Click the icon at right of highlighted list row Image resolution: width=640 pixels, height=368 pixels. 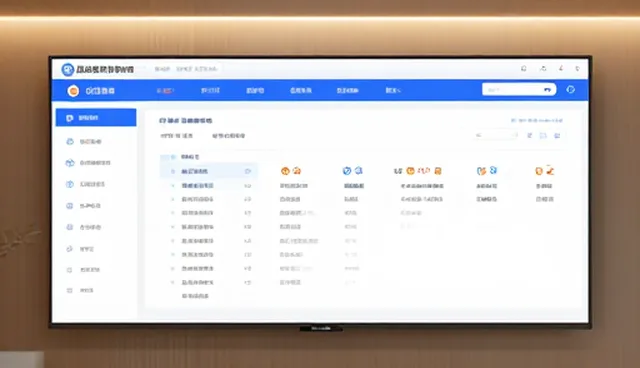pos(248,171)
